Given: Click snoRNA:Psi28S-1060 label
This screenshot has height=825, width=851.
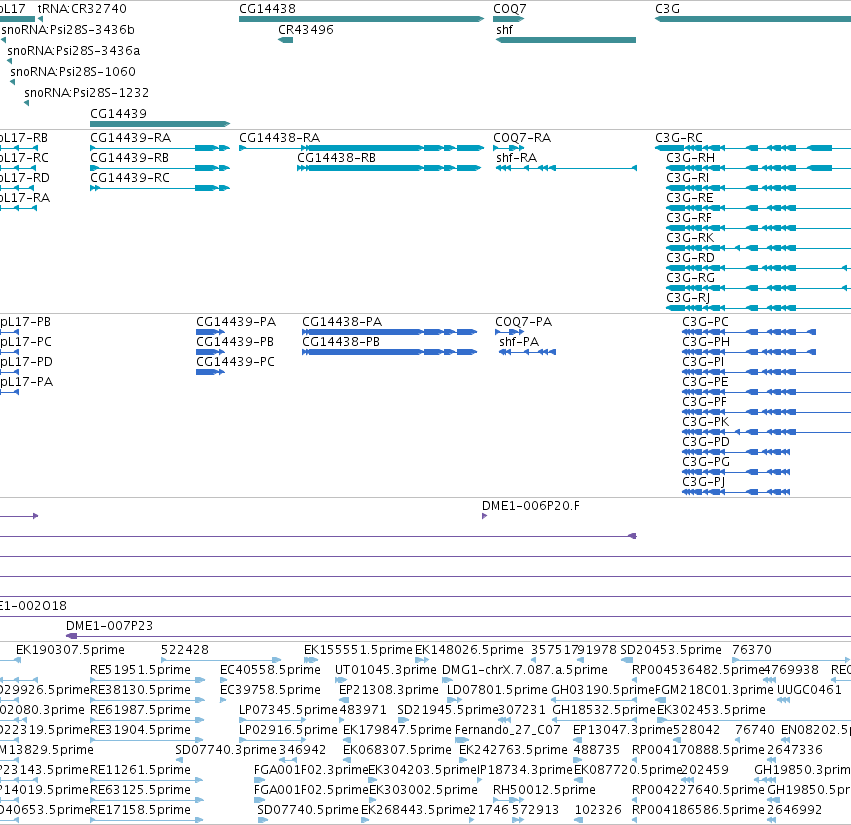Looking at the screenshot, I should point(73,72).
